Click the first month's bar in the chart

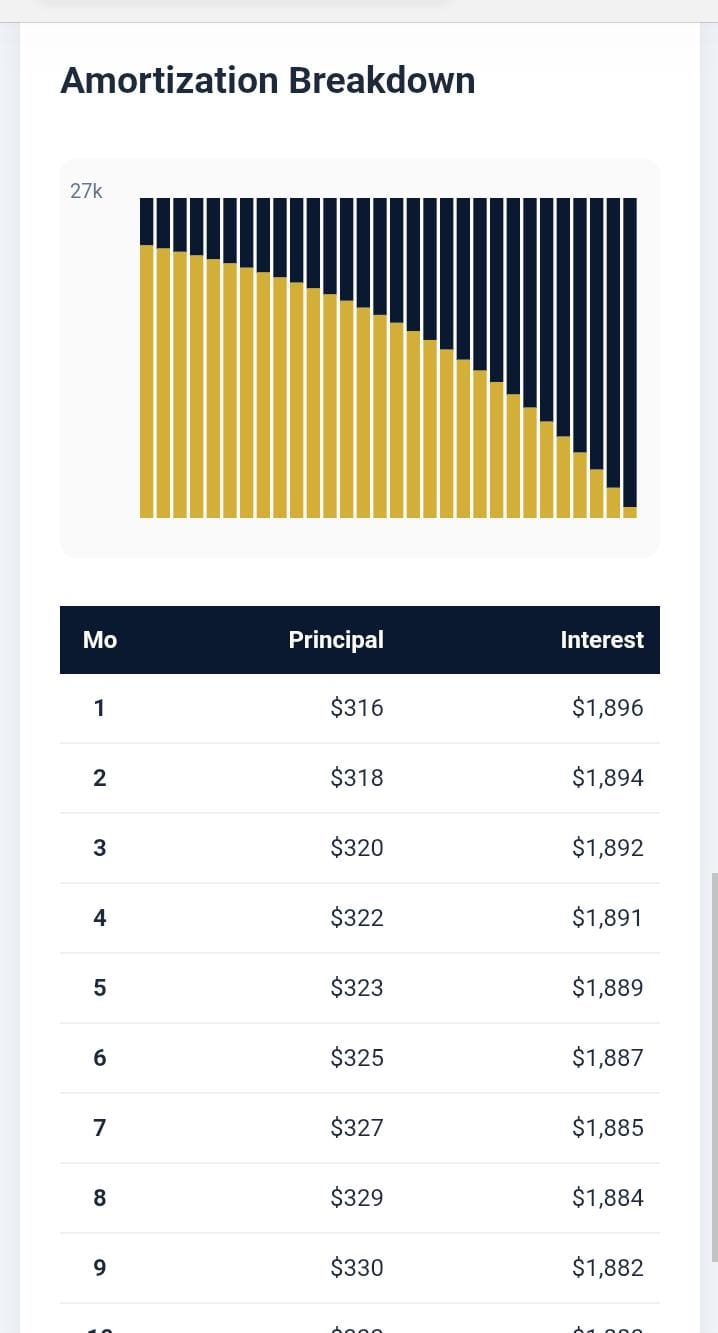pos(146,360)
